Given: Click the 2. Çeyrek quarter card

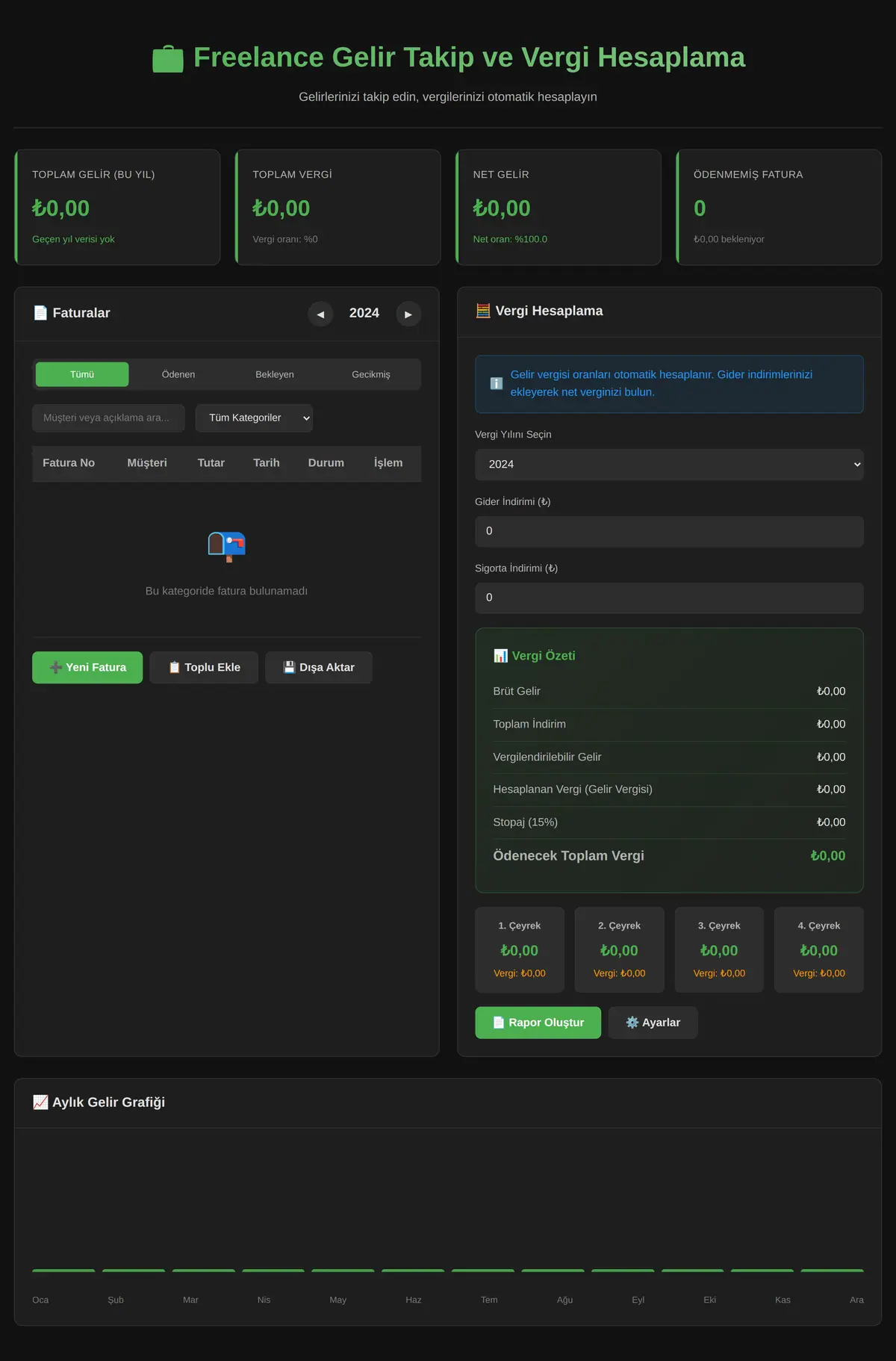Looking at the screenshot, I should click(x=620, y=950).
